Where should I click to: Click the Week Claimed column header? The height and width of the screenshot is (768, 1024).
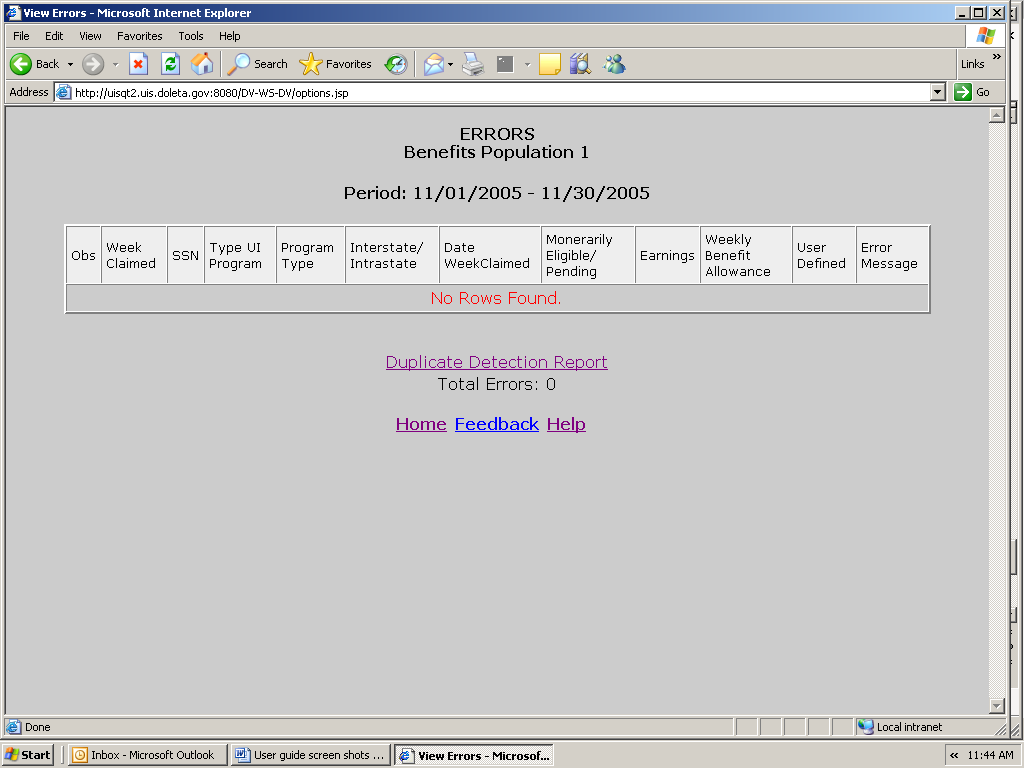(x=134, y=255)
